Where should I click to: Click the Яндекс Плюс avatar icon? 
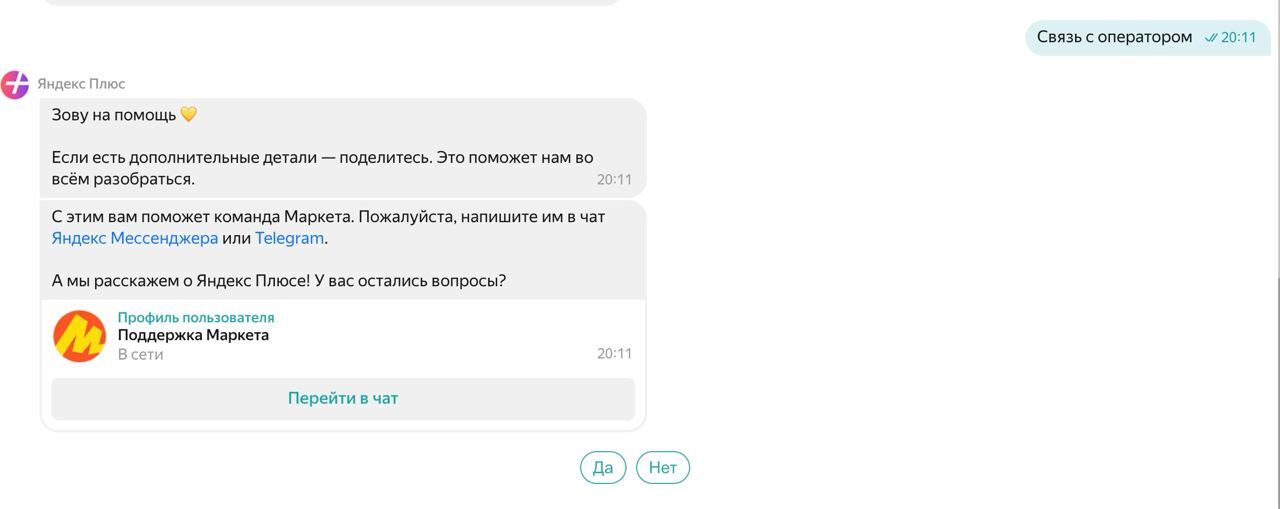(x=15, y=85)
